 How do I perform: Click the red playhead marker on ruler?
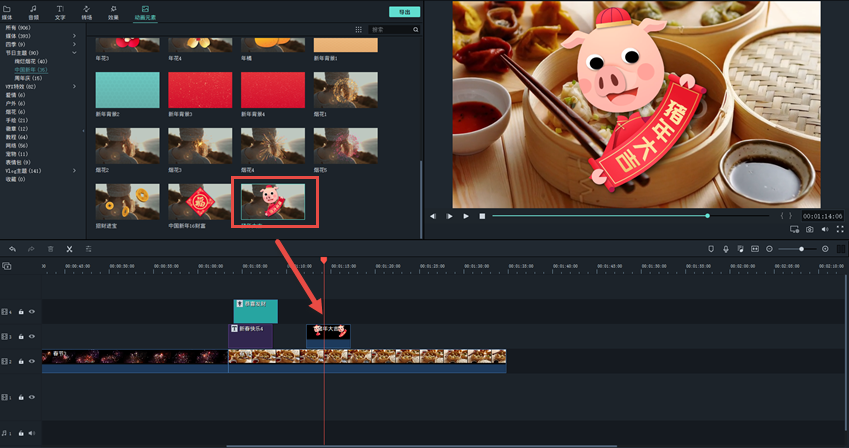pyautogui.click(x=324, y=261)
